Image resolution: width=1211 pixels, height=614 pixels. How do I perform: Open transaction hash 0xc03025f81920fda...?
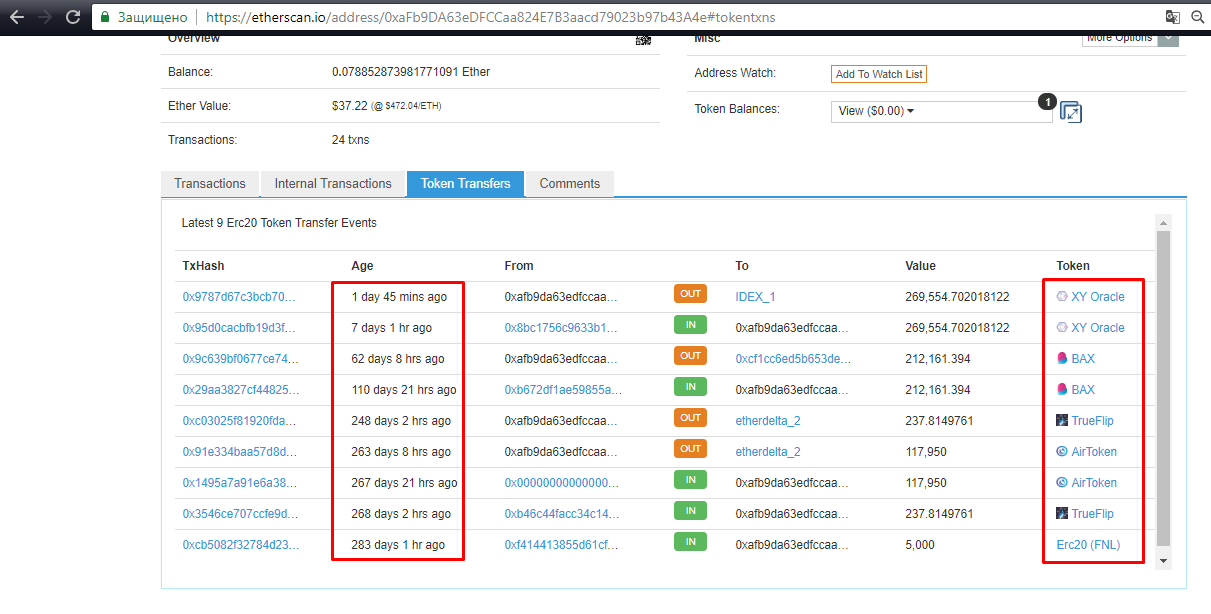239,421
